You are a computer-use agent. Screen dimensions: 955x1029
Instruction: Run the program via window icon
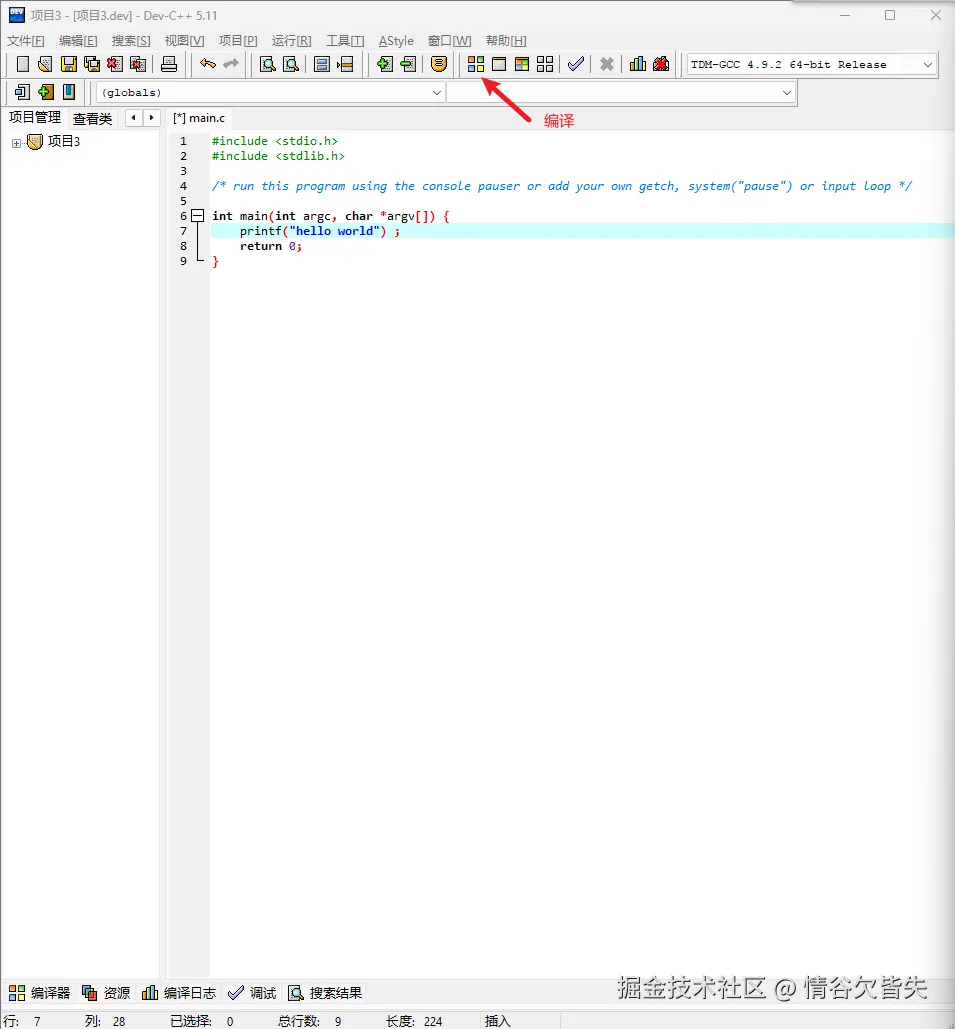tap(499, 64)
